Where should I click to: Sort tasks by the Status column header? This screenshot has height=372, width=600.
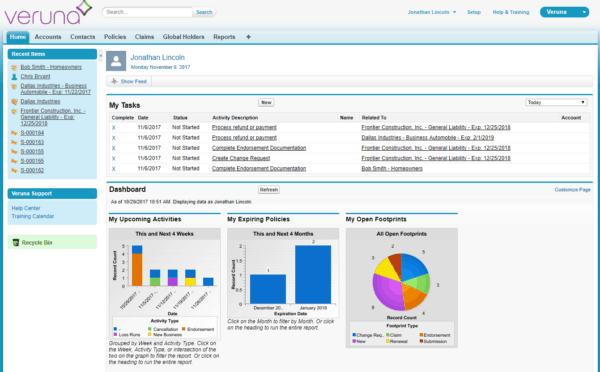[180, 118]
